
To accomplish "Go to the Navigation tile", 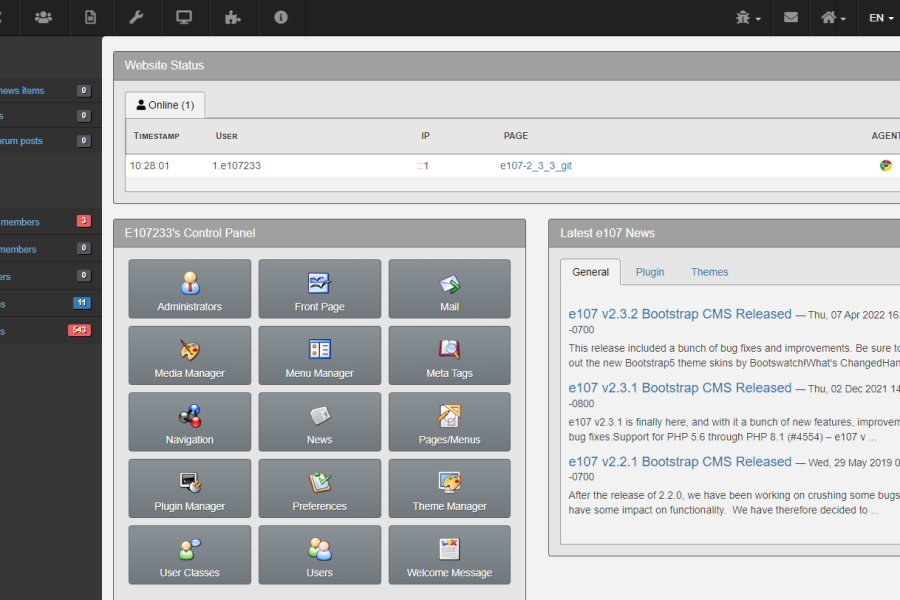I will pos(189,422).
